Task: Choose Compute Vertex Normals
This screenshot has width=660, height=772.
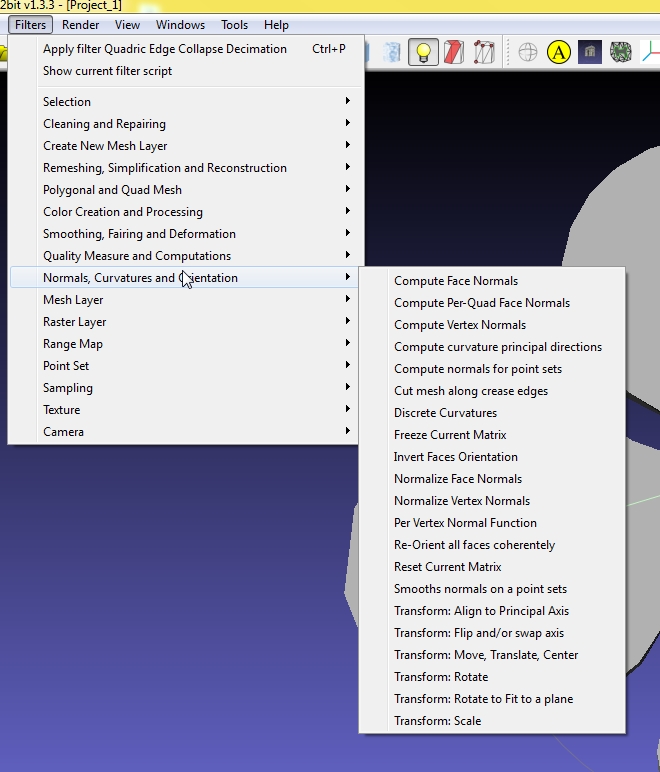Action: (492, 325)
